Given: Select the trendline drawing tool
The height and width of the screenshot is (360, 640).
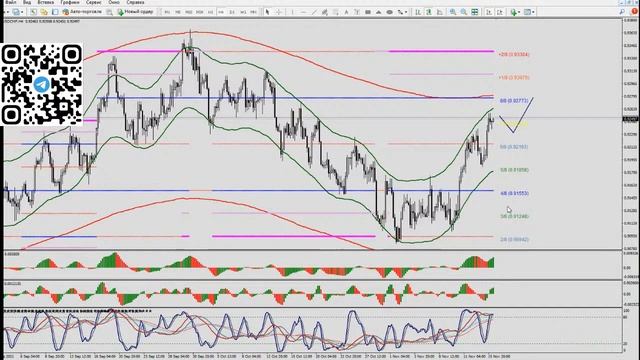Looking at the screenshot, I should click(x=314, y=12).
